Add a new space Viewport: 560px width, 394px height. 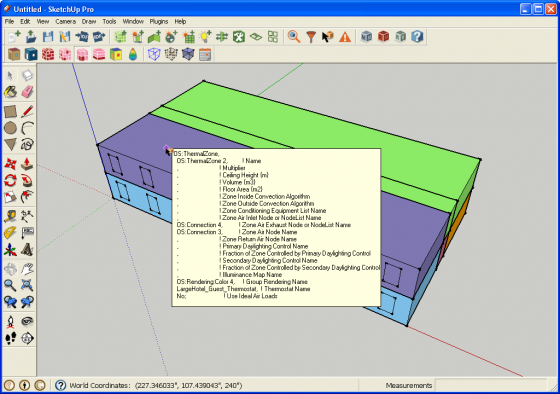(120, 36)
